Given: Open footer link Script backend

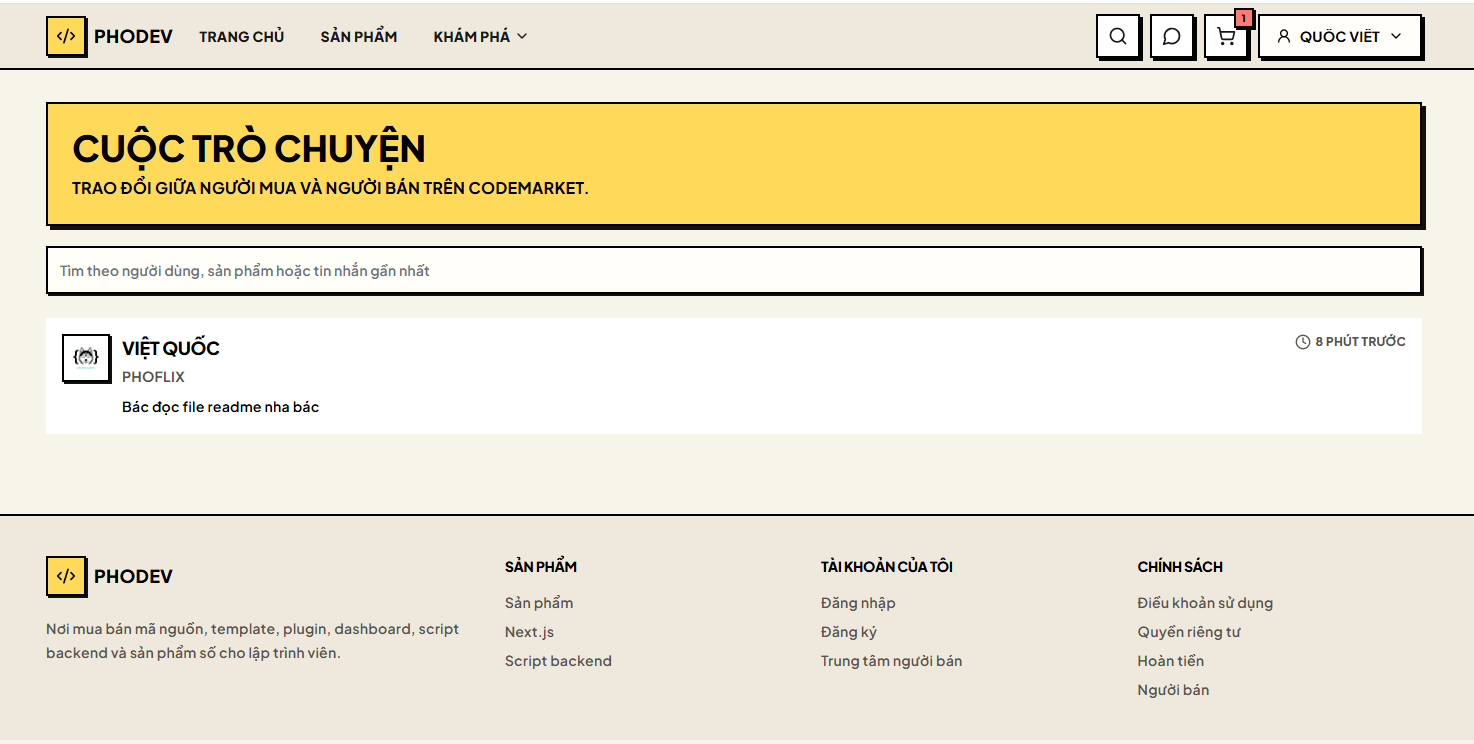Looking at the screenshot, I should (558, 661).
